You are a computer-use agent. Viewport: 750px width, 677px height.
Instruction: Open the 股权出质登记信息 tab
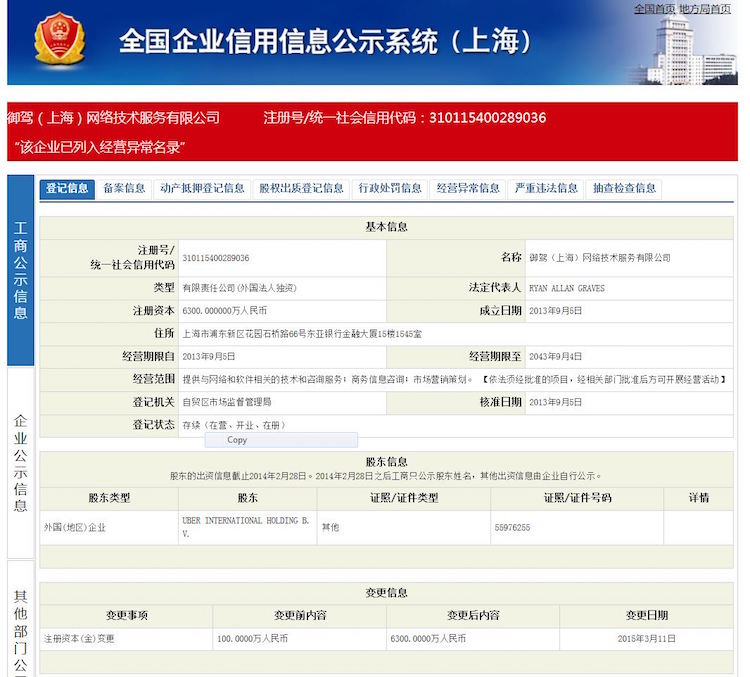301,189
